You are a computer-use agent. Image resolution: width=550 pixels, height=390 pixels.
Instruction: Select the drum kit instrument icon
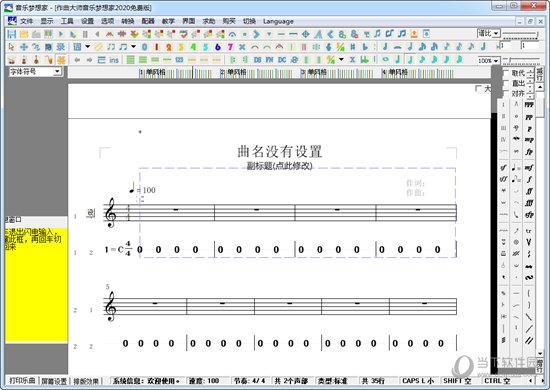pyautogui.click(x=12, y=60)
